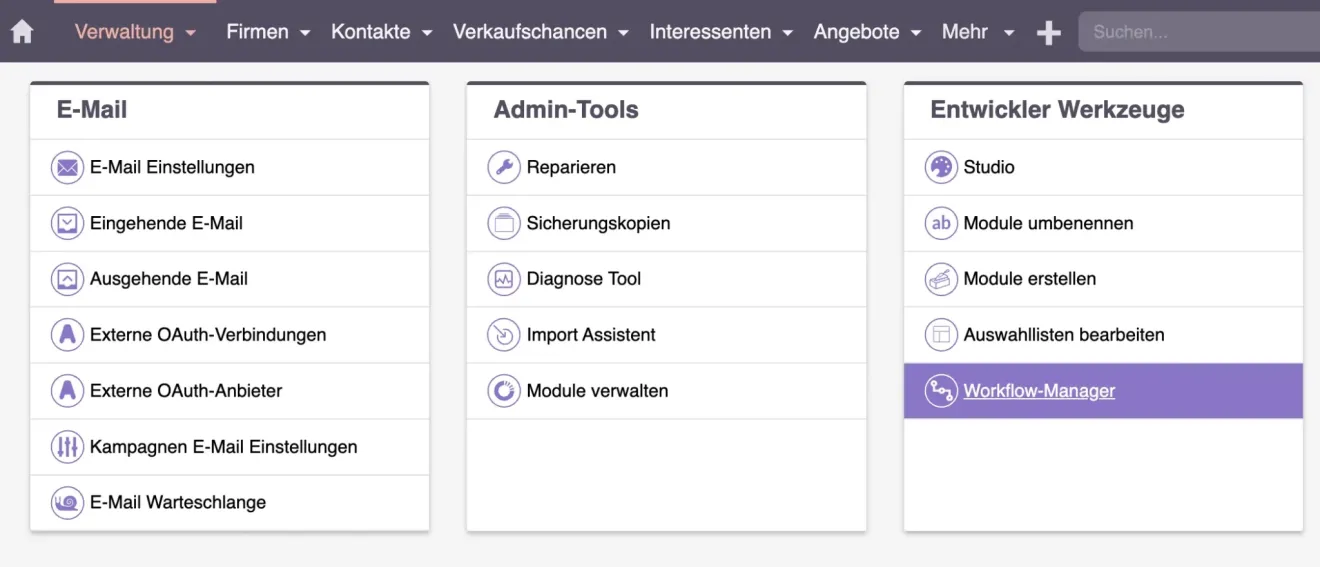The image size is (1320, 567).
Task: Open the highlighted Workflow-Manager link
Action: click(x=1039, y=391)
